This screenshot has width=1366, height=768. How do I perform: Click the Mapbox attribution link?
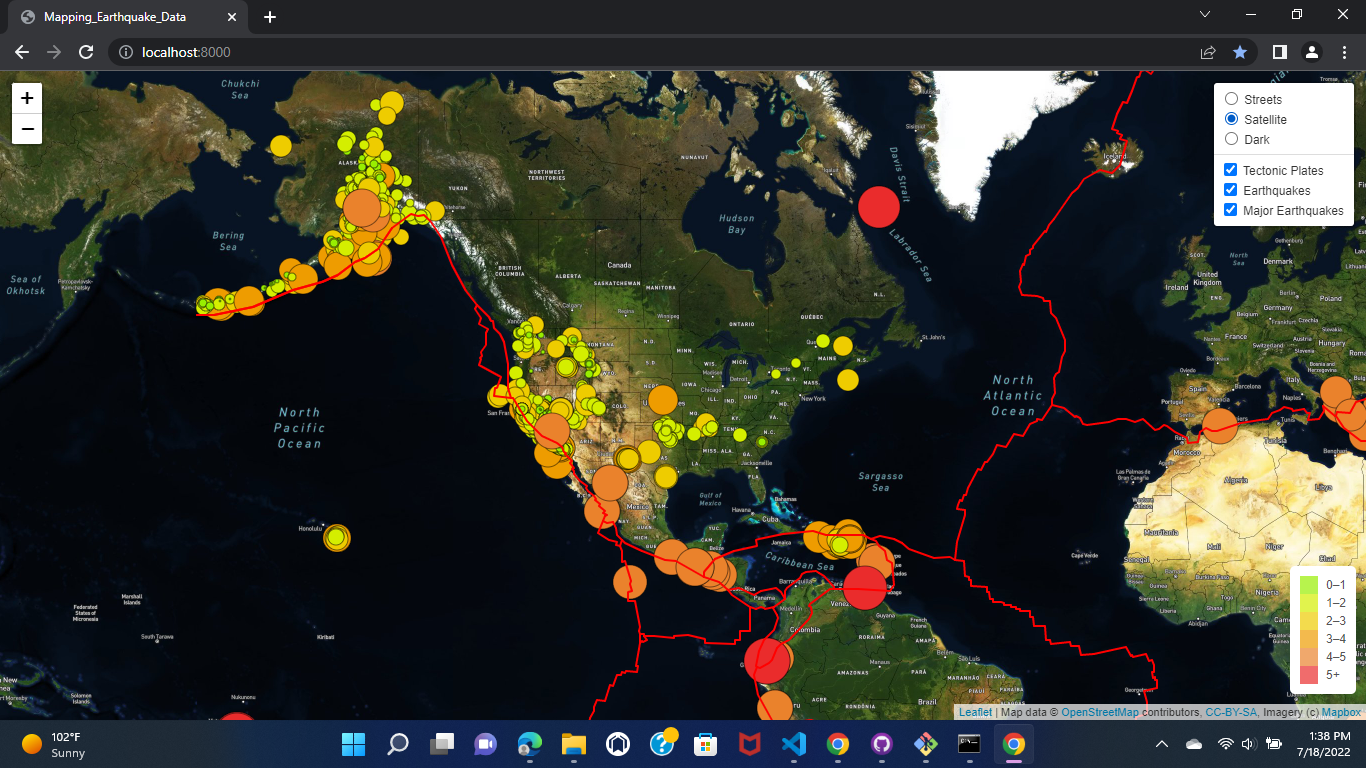(x=1340, y=712)
